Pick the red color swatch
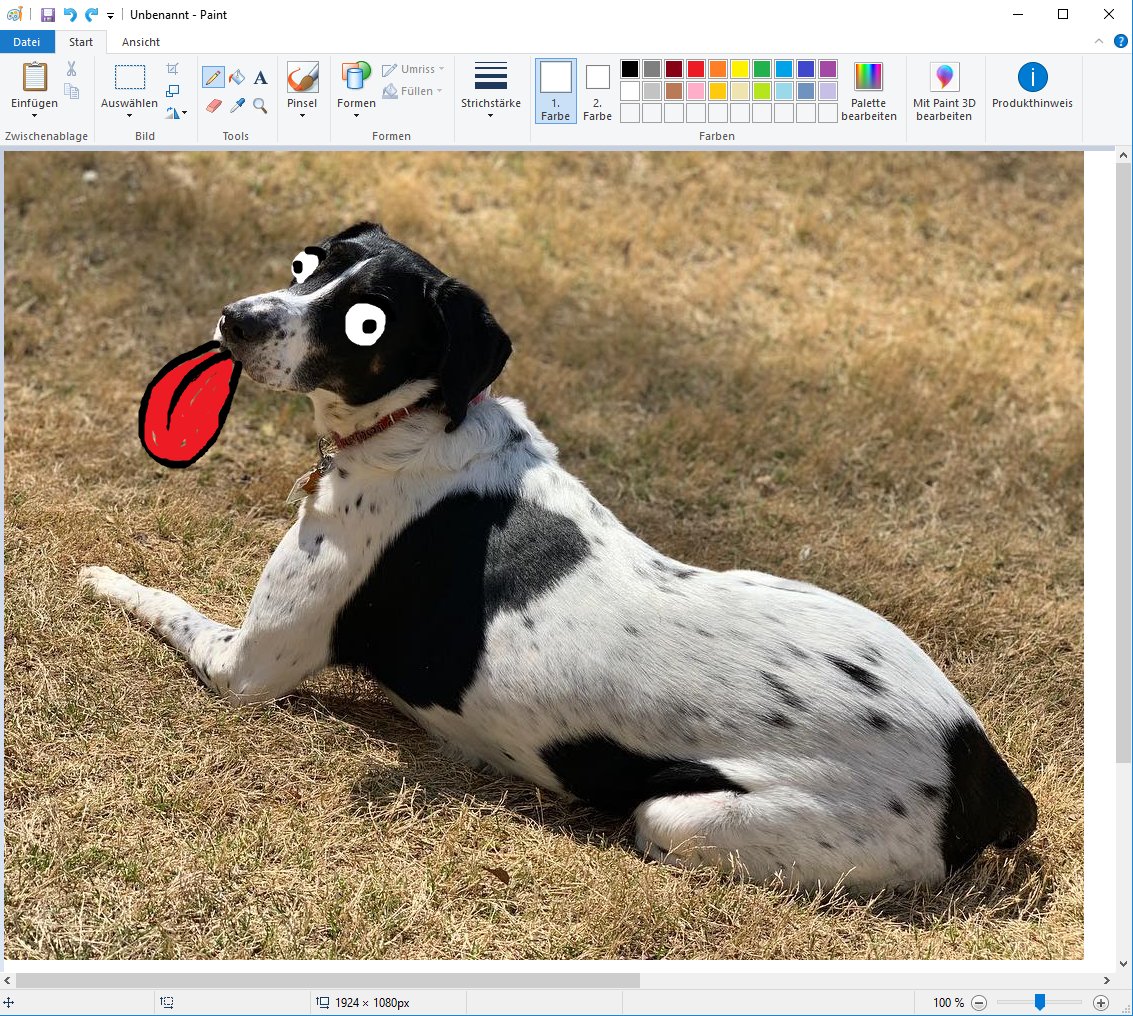Screen dimensions: 1133x1016 click(x=696, y=69)
